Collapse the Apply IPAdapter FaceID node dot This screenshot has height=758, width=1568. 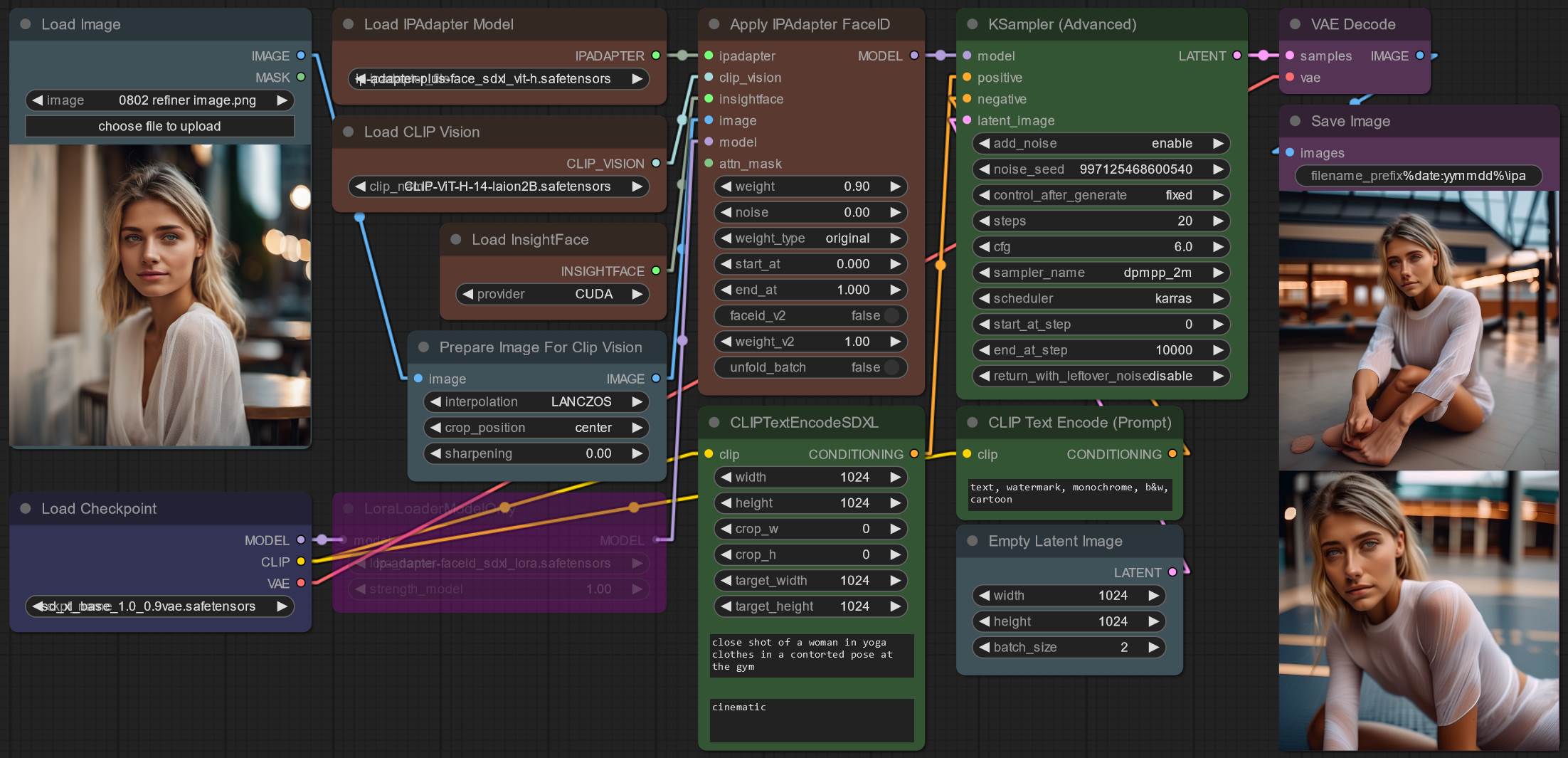[714, 24]
